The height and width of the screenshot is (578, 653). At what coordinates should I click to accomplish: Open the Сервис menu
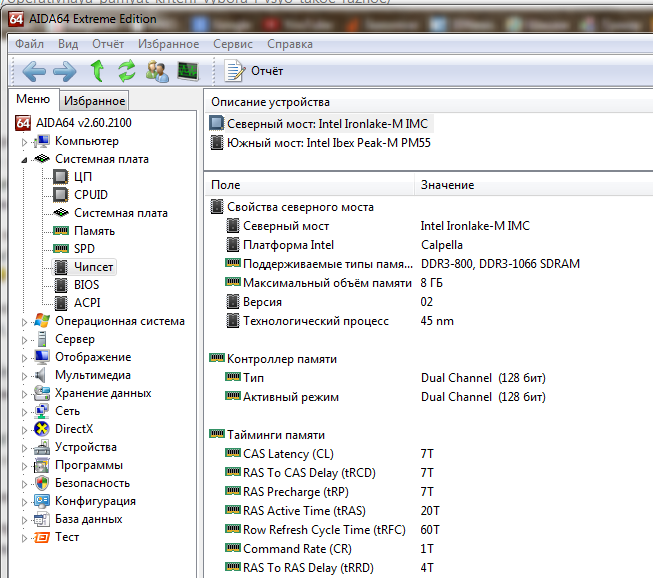233,44
